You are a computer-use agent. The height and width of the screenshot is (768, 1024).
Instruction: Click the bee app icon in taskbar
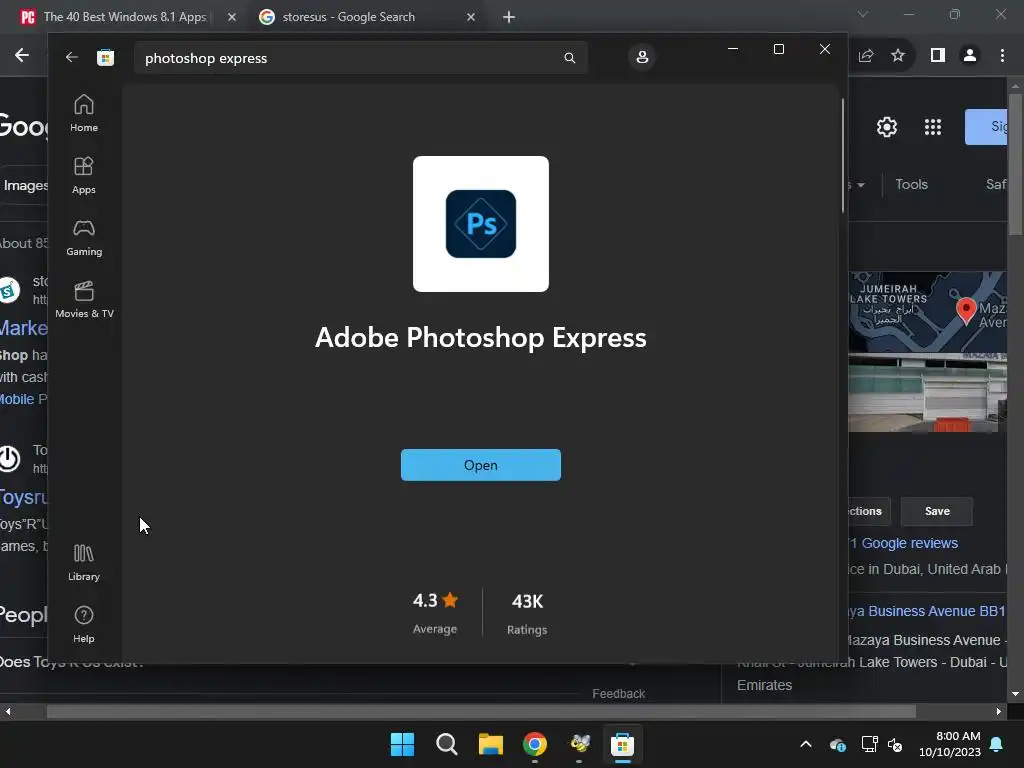(579, 744)
